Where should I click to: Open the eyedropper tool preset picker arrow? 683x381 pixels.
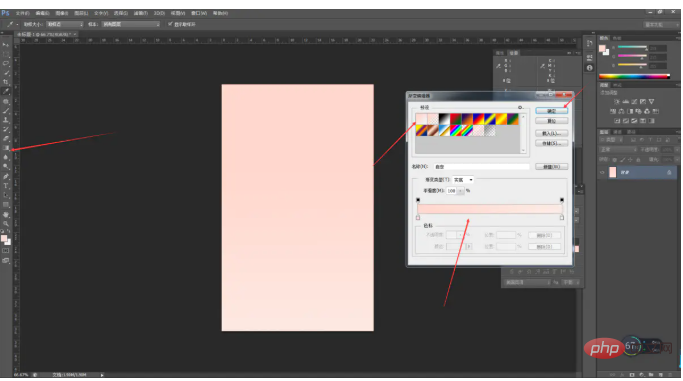pyautogui.click(x=17, y=24)
